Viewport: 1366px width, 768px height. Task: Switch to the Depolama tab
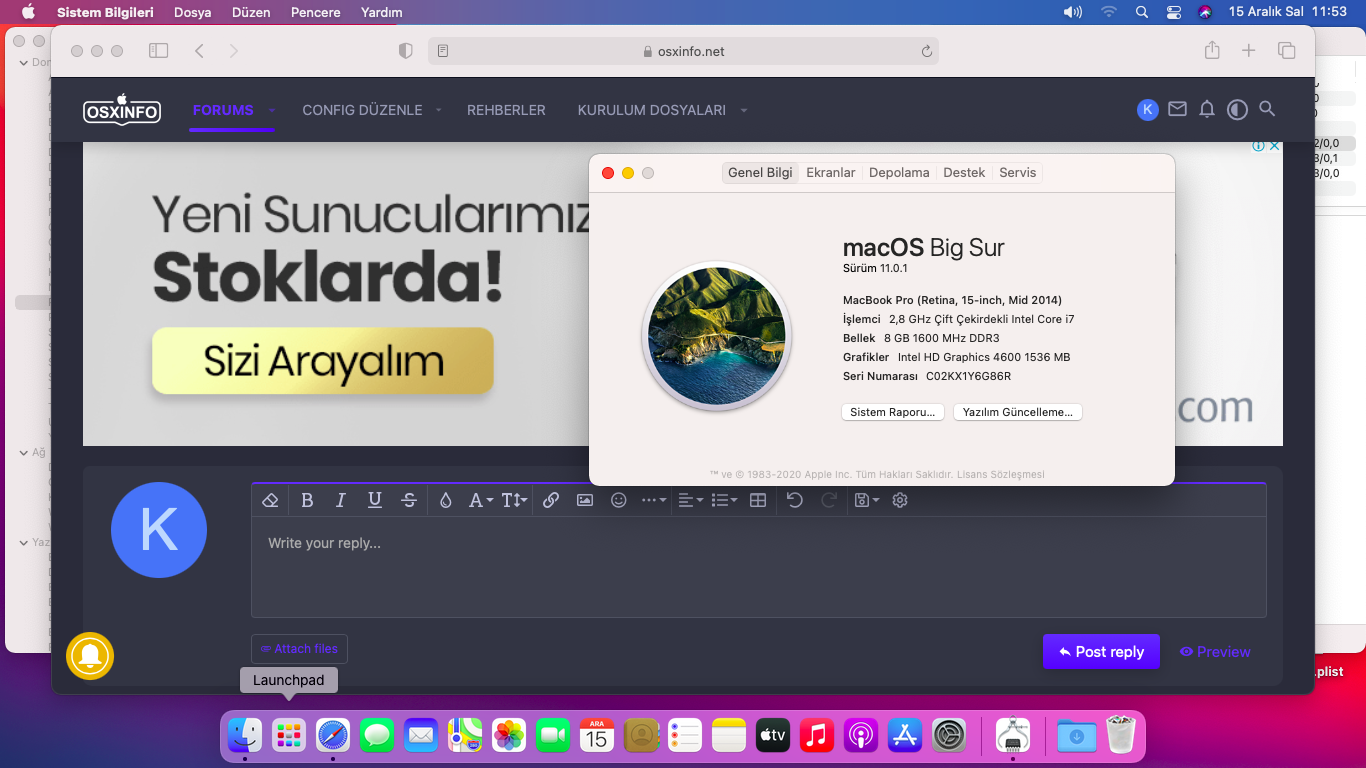899,173
